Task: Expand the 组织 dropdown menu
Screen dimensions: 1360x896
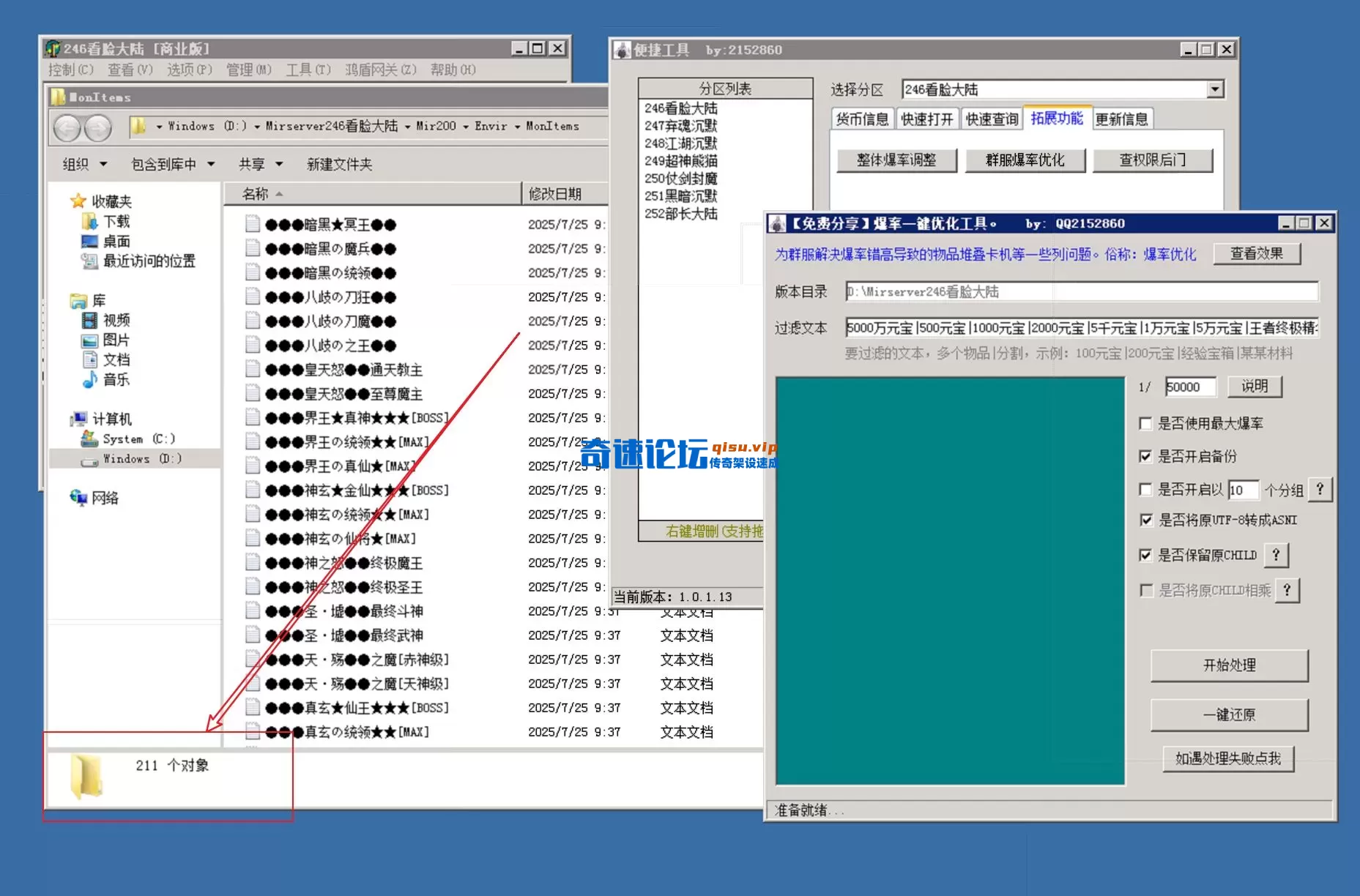Action: click(82, 164)
